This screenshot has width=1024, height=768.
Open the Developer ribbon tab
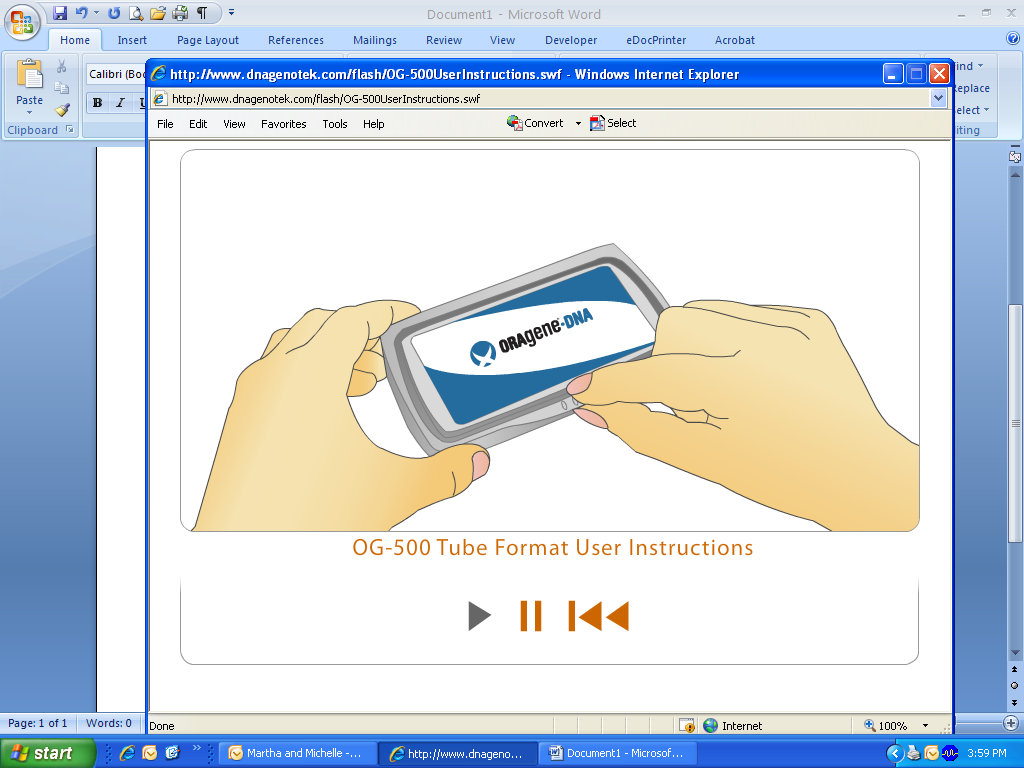click(571, 40)
